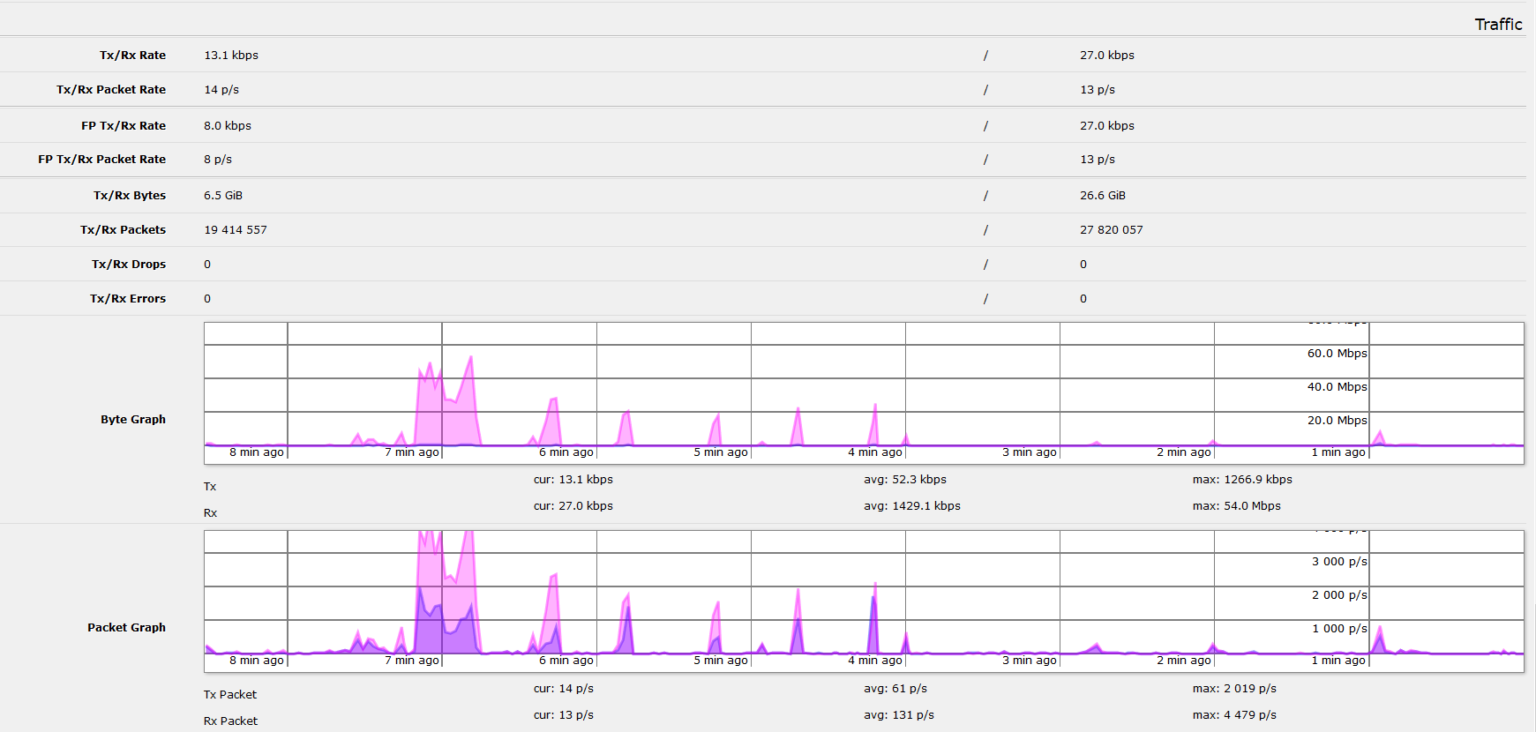This screenshot has width=1536, height=732.
Task: Select the 13.1 kbps Tx rate value
Action: pyautogui.click(x=230, y=55)
